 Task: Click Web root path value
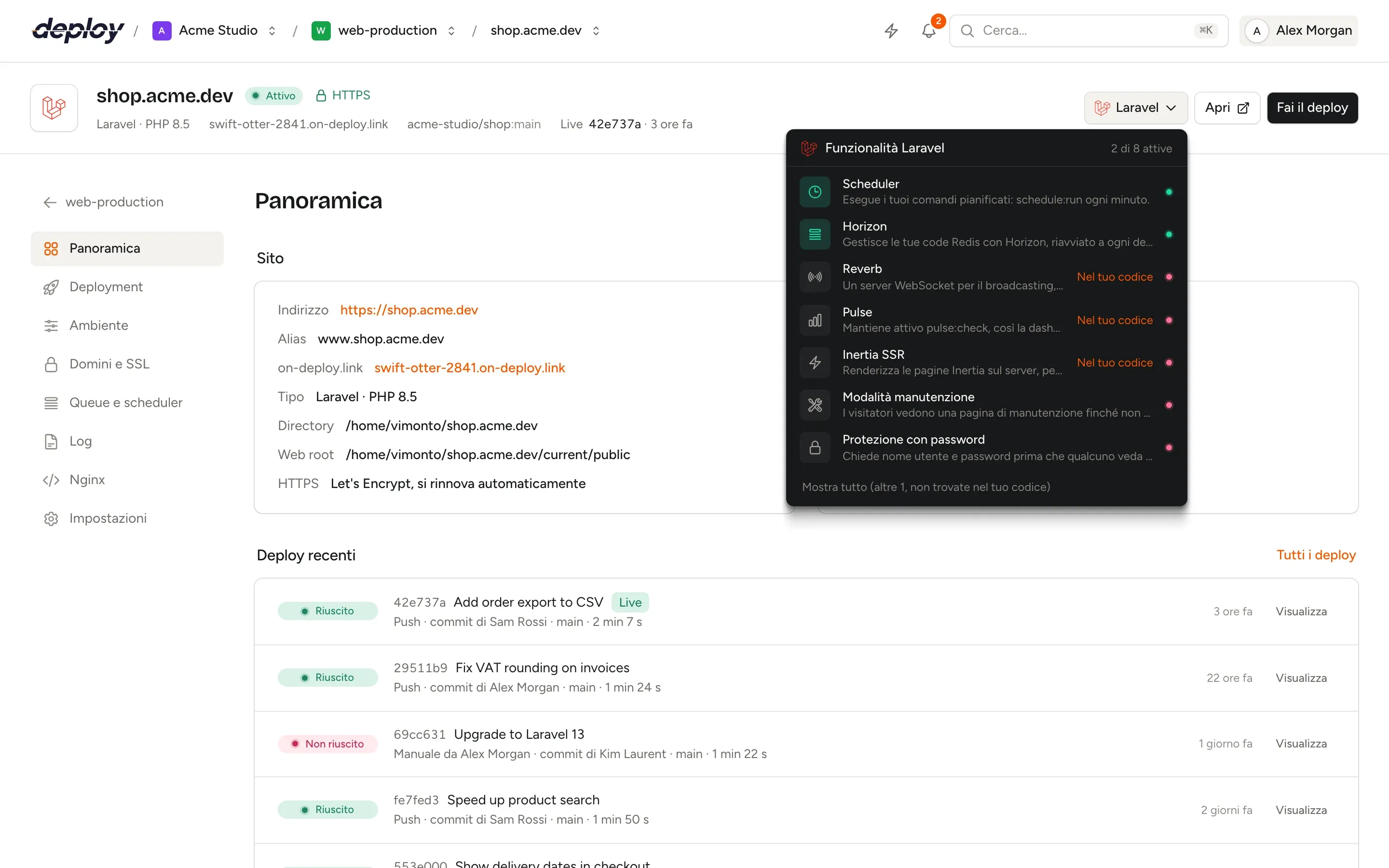pyautogui.click(x=488, y=455)
